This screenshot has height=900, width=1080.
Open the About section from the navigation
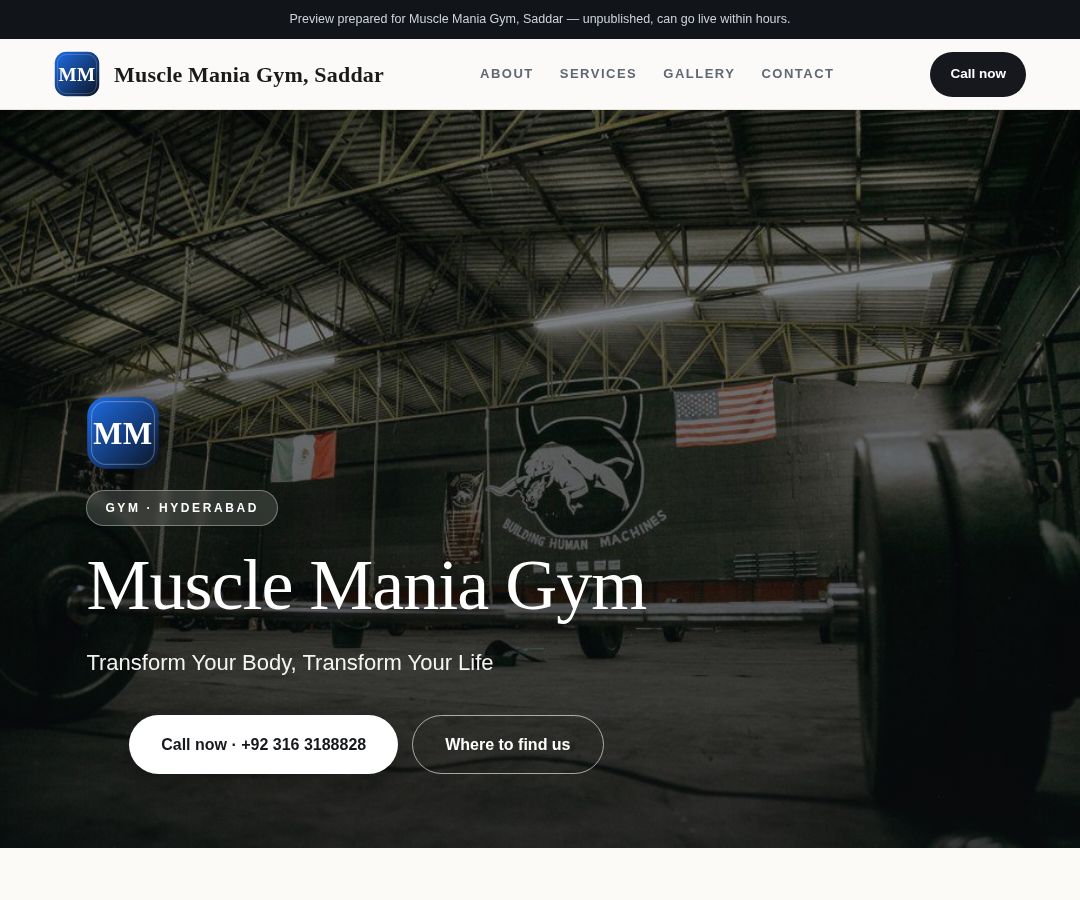(506, 74)
